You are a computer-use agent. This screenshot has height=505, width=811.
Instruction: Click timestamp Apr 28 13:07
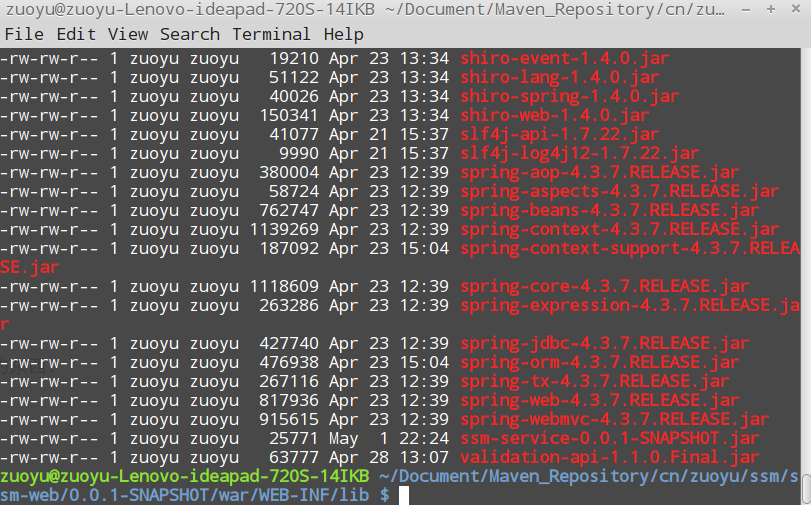[x=389, y=458]
